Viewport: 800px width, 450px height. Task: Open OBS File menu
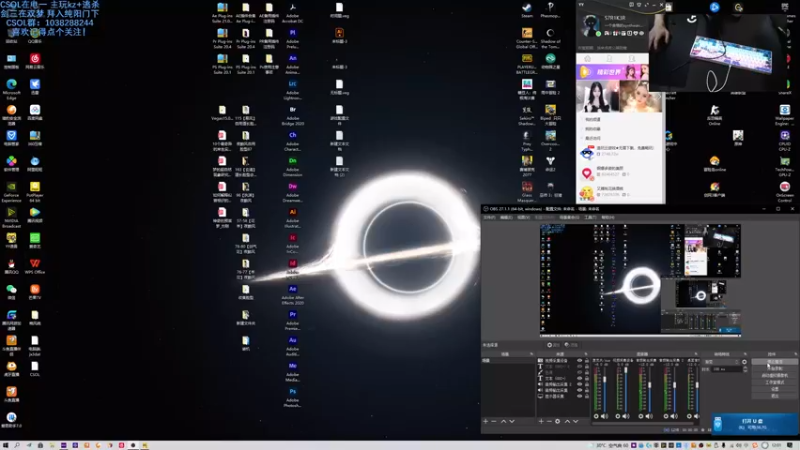pos(489,217)
